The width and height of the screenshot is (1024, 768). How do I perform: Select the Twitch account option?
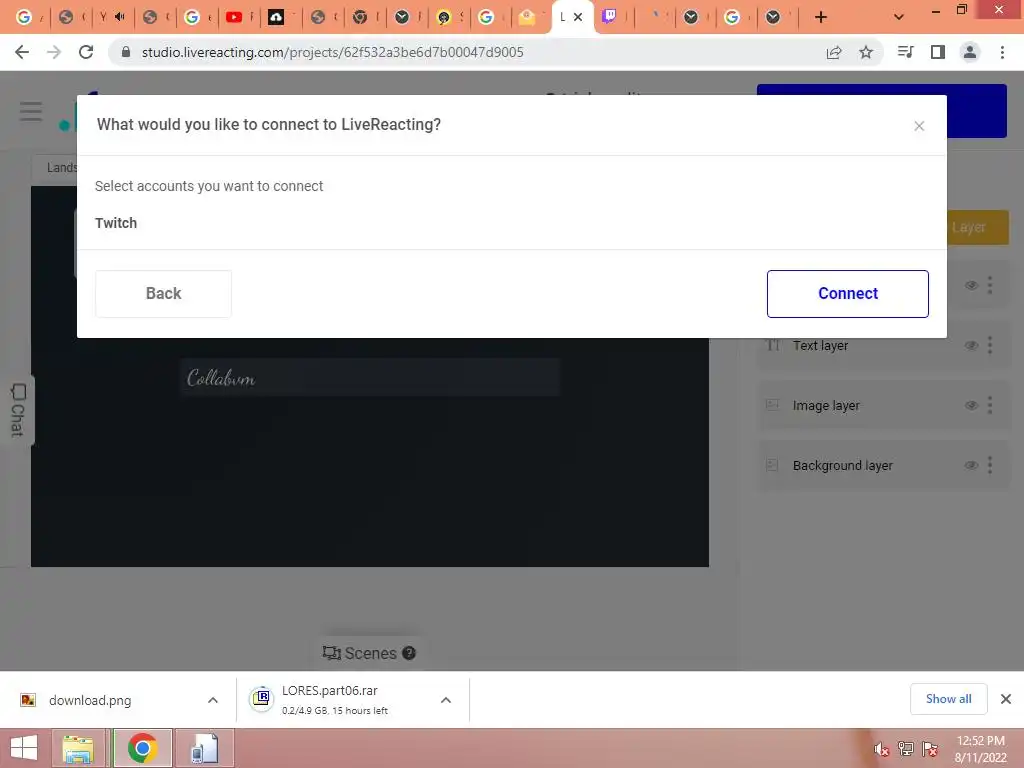(116, 223)
